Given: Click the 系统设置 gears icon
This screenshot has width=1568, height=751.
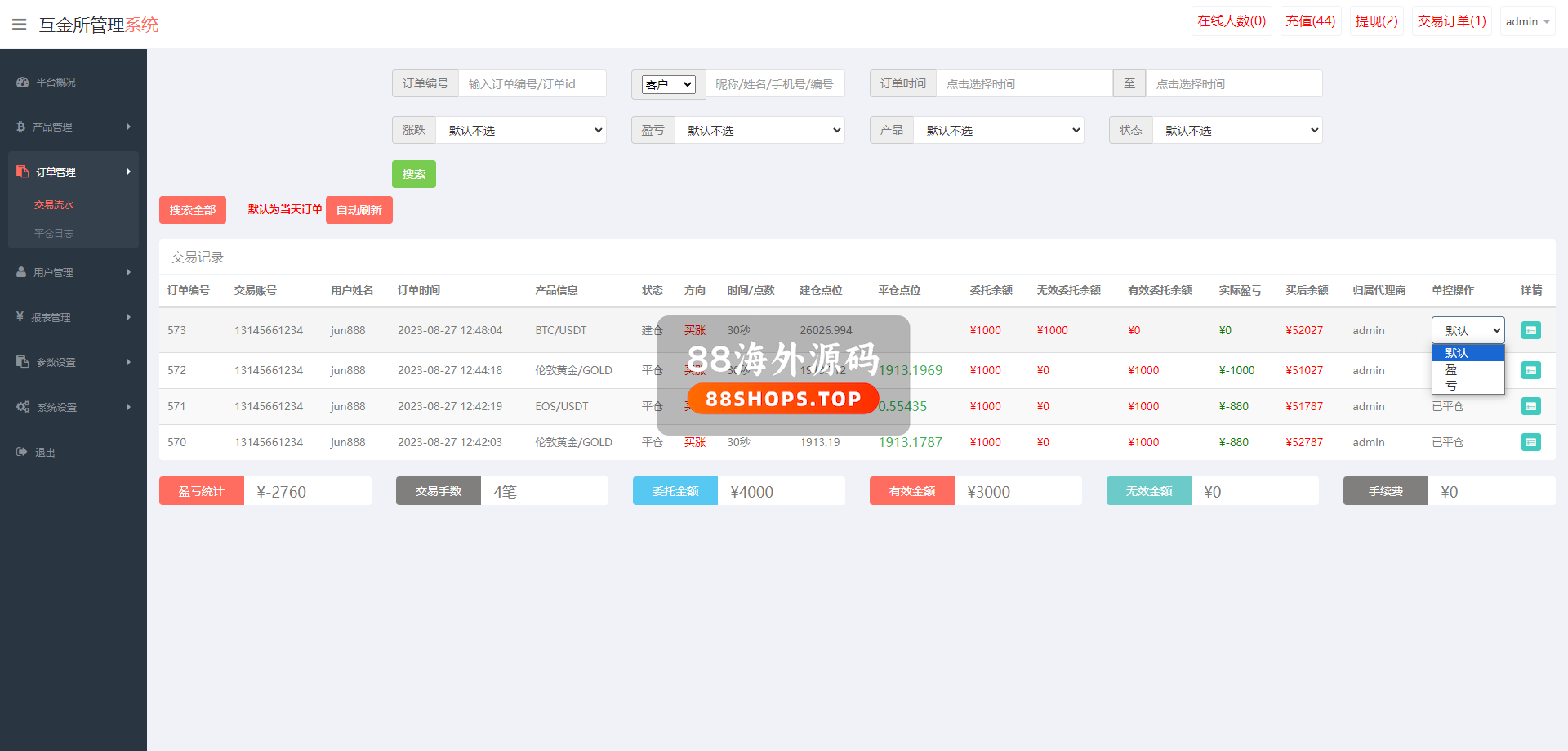Looking at the screenshot, I should [x=23, y=407].
